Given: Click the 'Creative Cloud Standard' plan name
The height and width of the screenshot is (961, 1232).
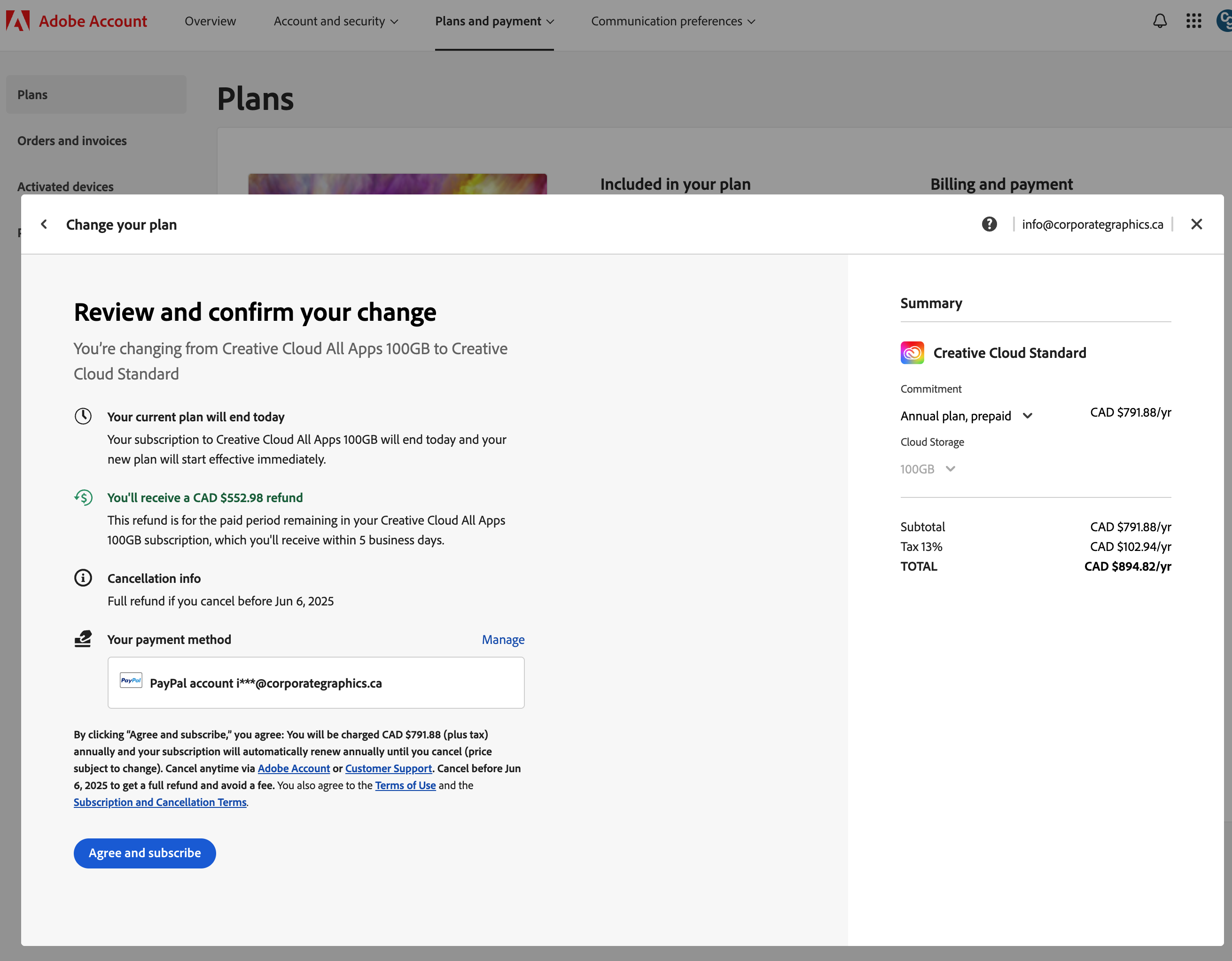Looking at the screenshot, I should (x=1010, y=353).
